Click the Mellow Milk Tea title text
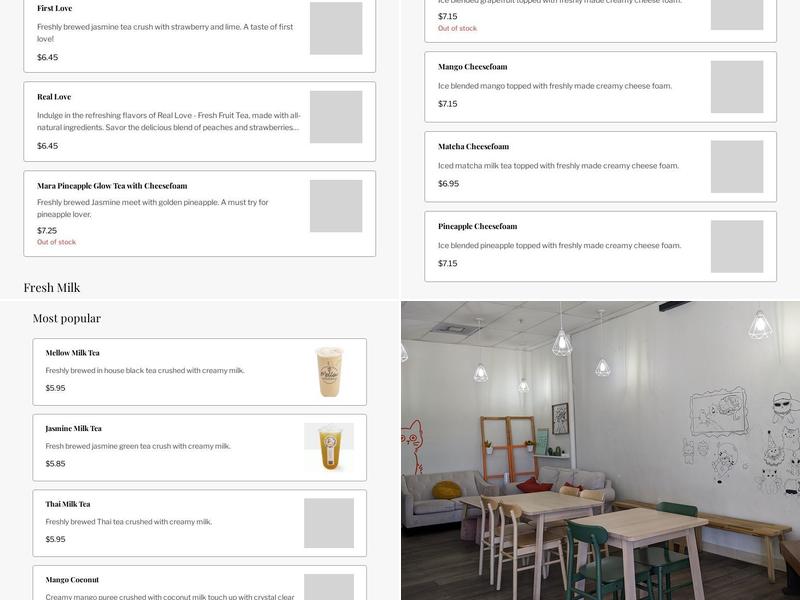Image resolution: width=800 pixels, height=600 pixels. (x=72, y=353)
